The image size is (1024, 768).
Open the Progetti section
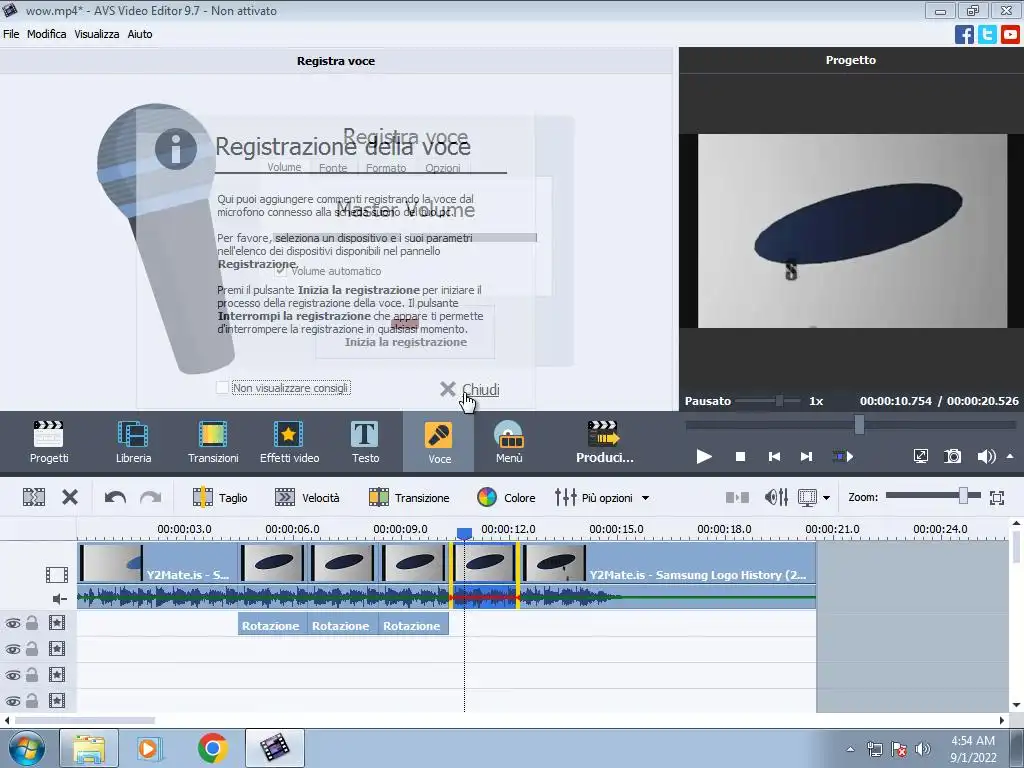(x=49, y=442)
